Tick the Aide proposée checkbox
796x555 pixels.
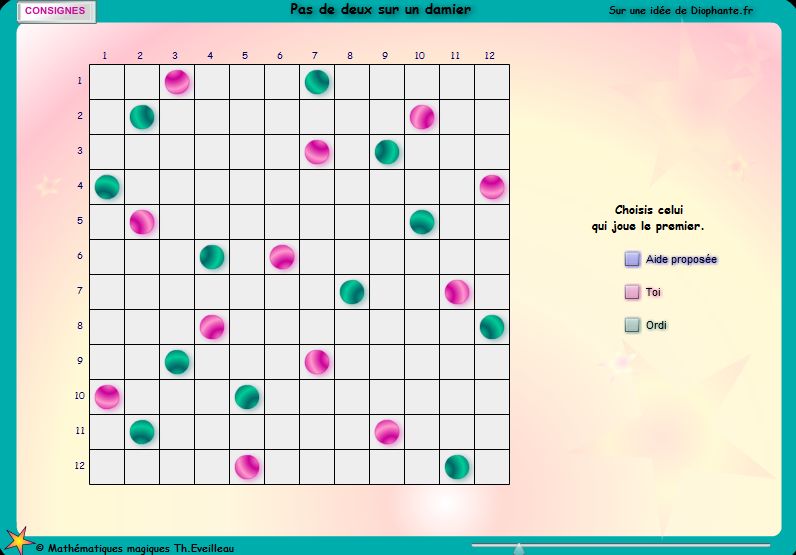632,259
